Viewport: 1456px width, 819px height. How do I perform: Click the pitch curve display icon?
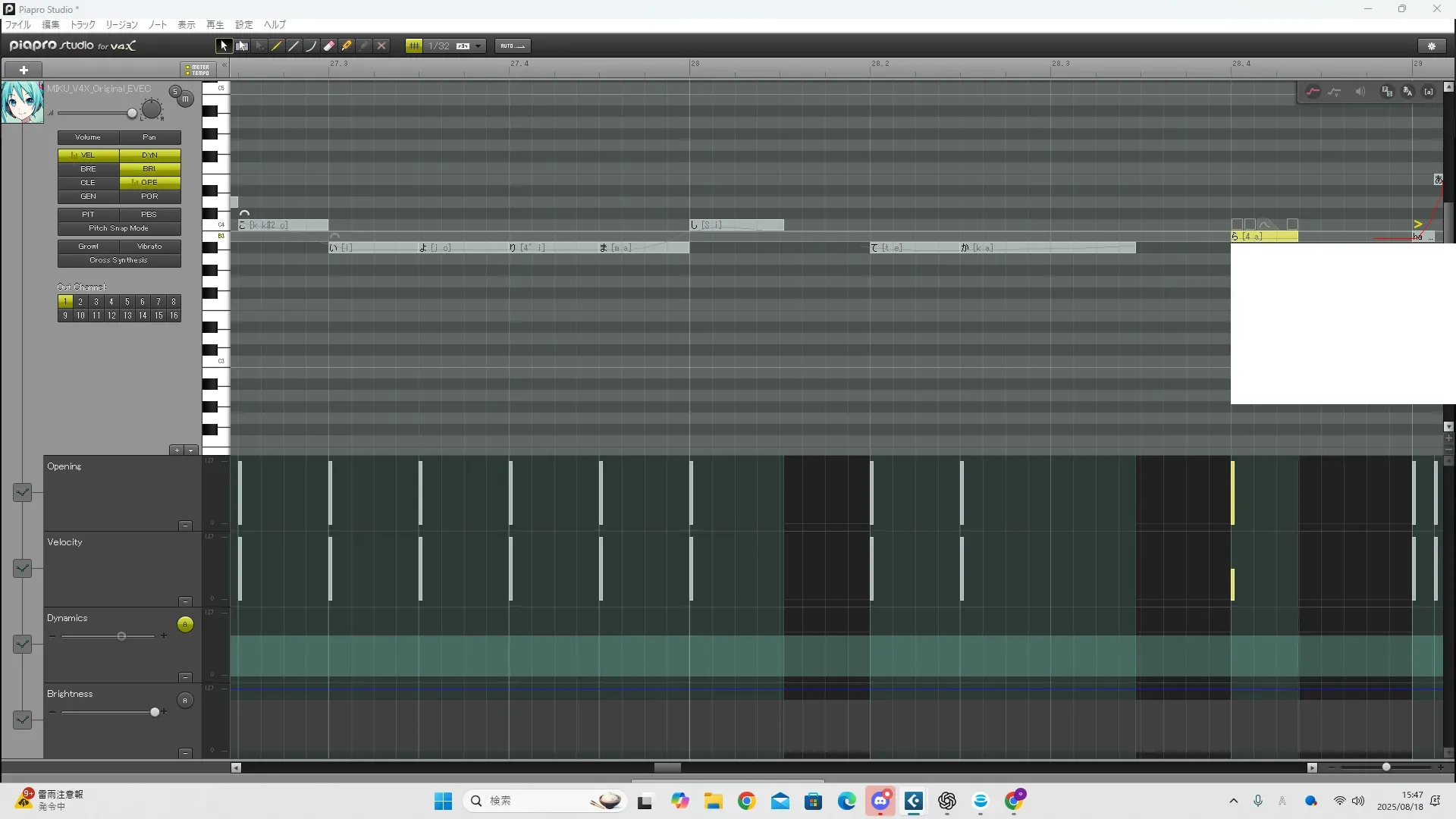[x=1313, y=92]
